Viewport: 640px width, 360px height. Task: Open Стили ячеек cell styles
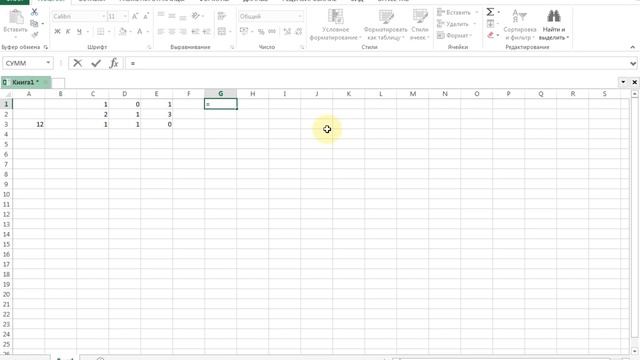click(420, 24)
